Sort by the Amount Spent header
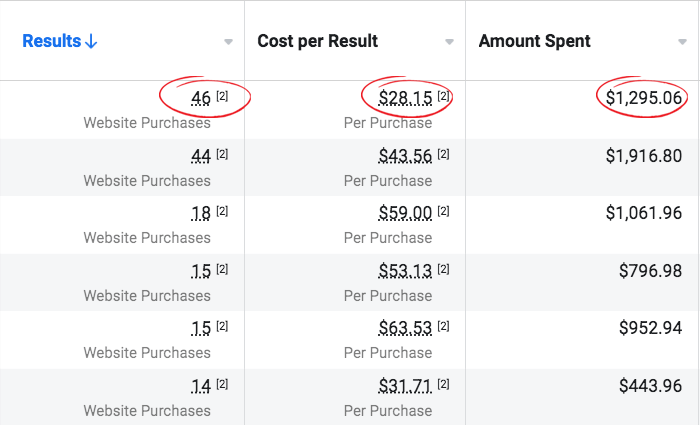 (x=534, y=41)
